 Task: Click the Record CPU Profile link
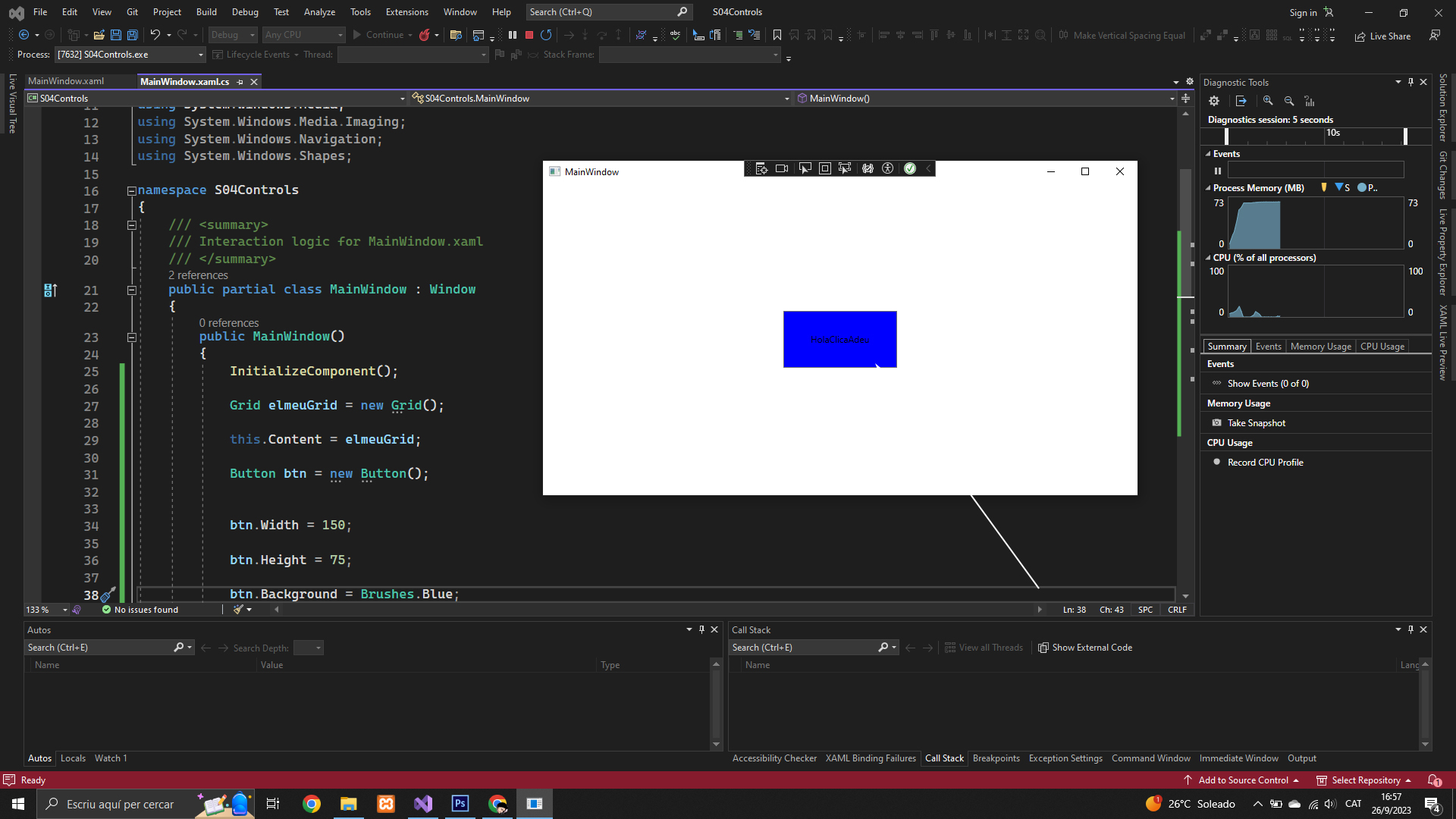pyautogui.click(x=1265, y=463)
